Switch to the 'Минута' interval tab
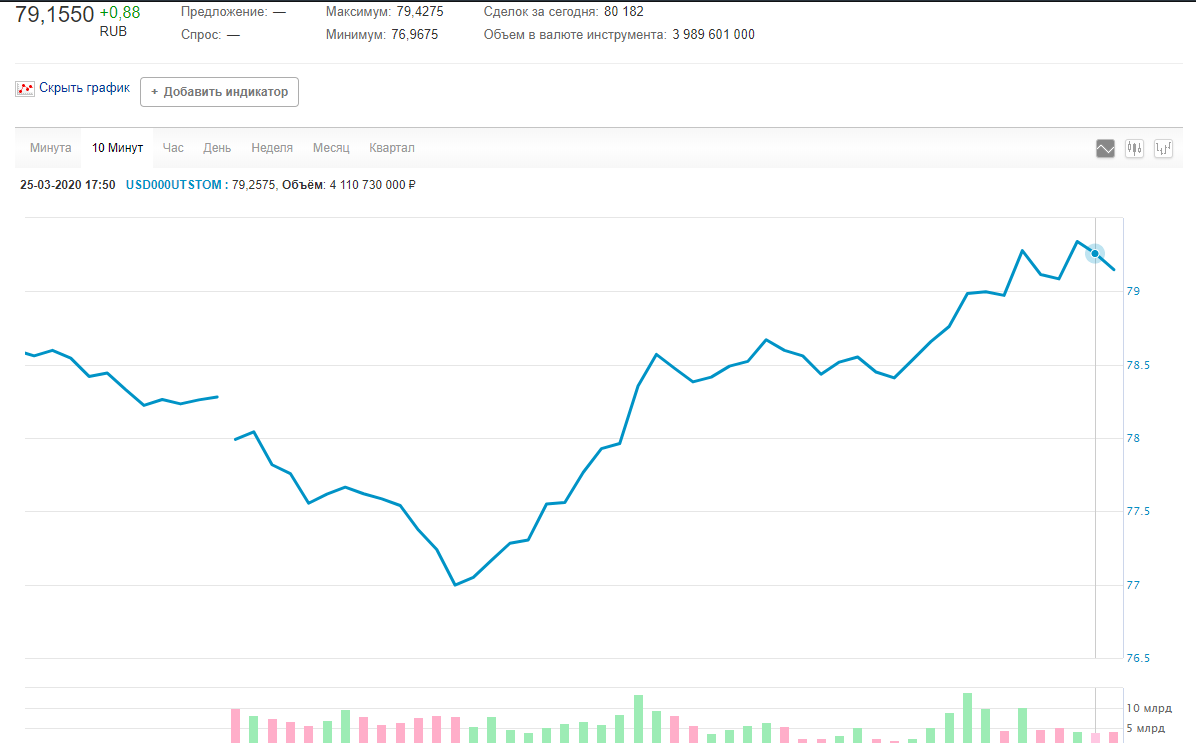This screenshot has height=743, width=1196. [x=51, y=148]
